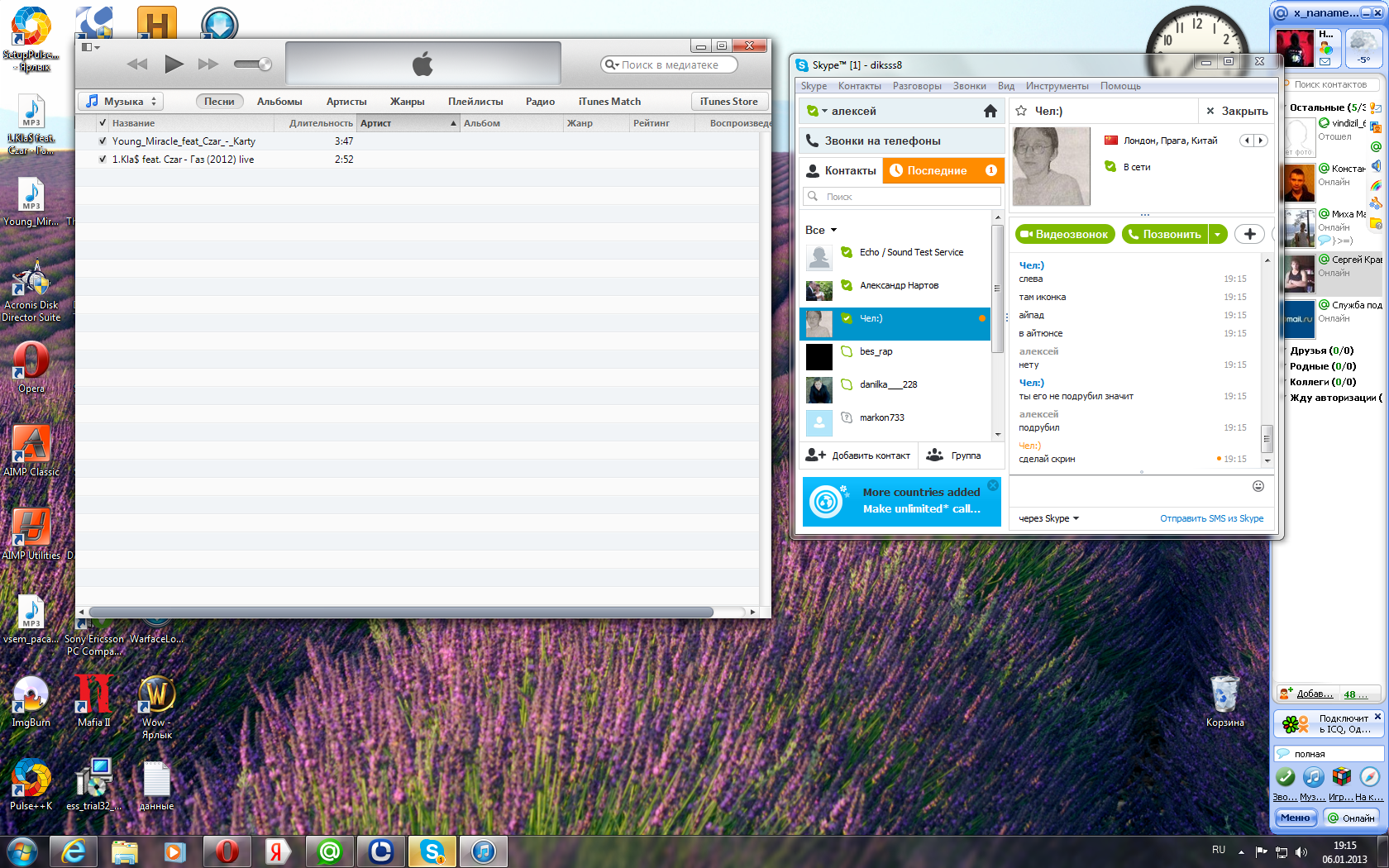Open the Звонки menu in Skype
The height and width of the screenshot is (868, 1389).
[969, 86]
